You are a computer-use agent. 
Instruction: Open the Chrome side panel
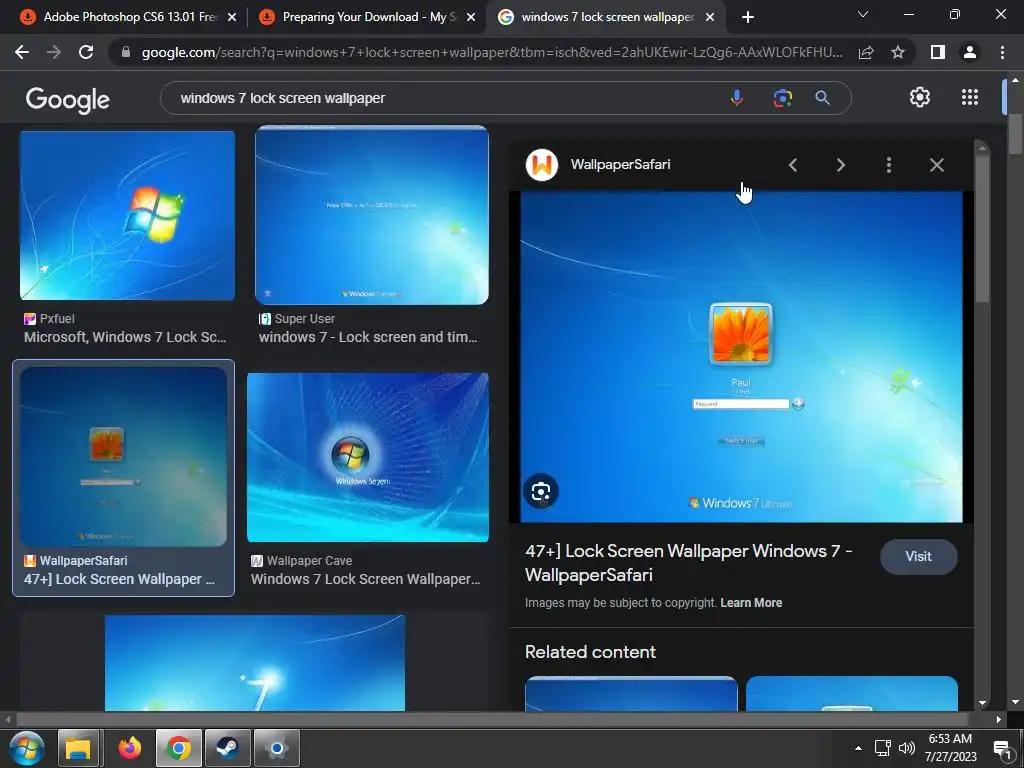tap(938, 52)
